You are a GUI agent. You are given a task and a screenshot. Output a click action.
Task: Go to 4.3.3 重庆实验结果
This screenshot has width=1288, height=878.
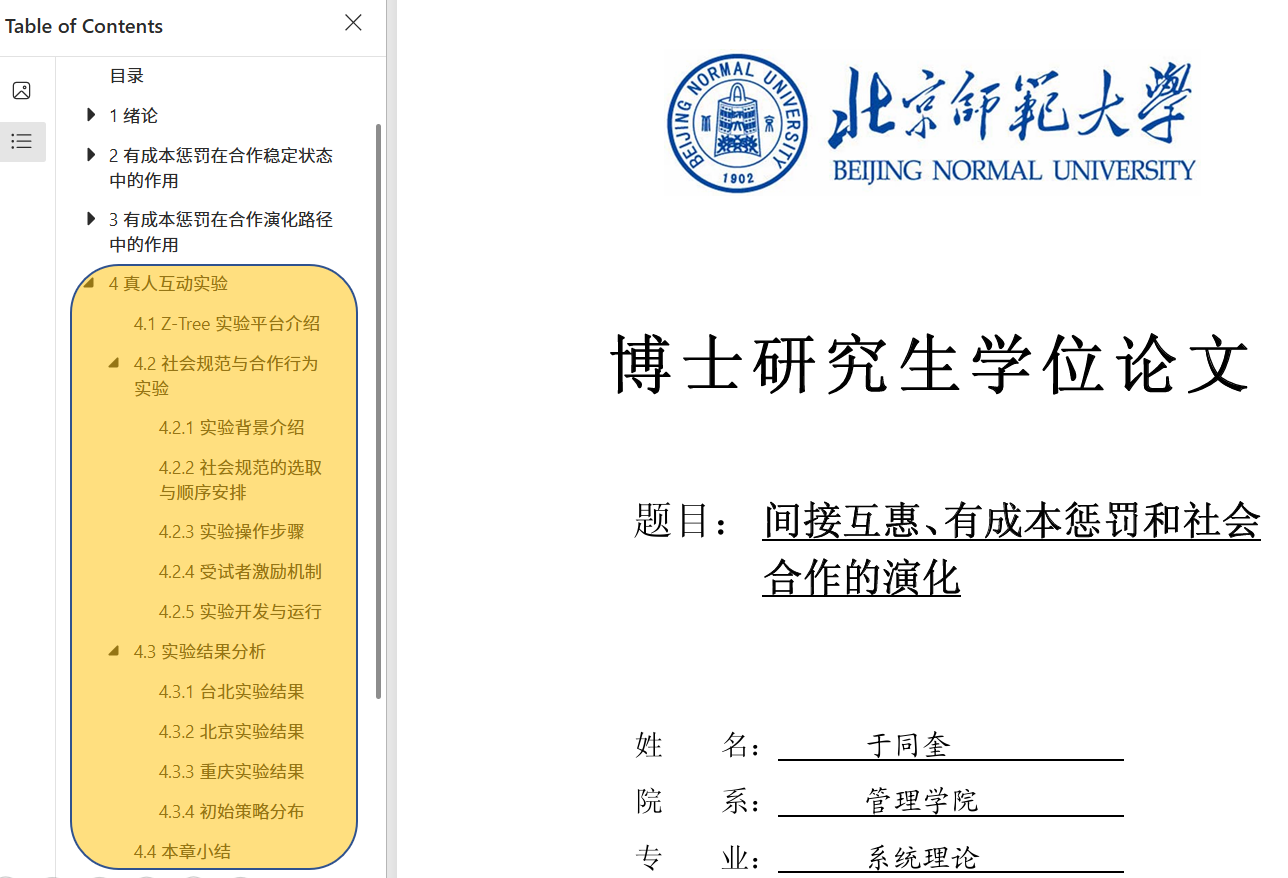click(x=231, y=772)
